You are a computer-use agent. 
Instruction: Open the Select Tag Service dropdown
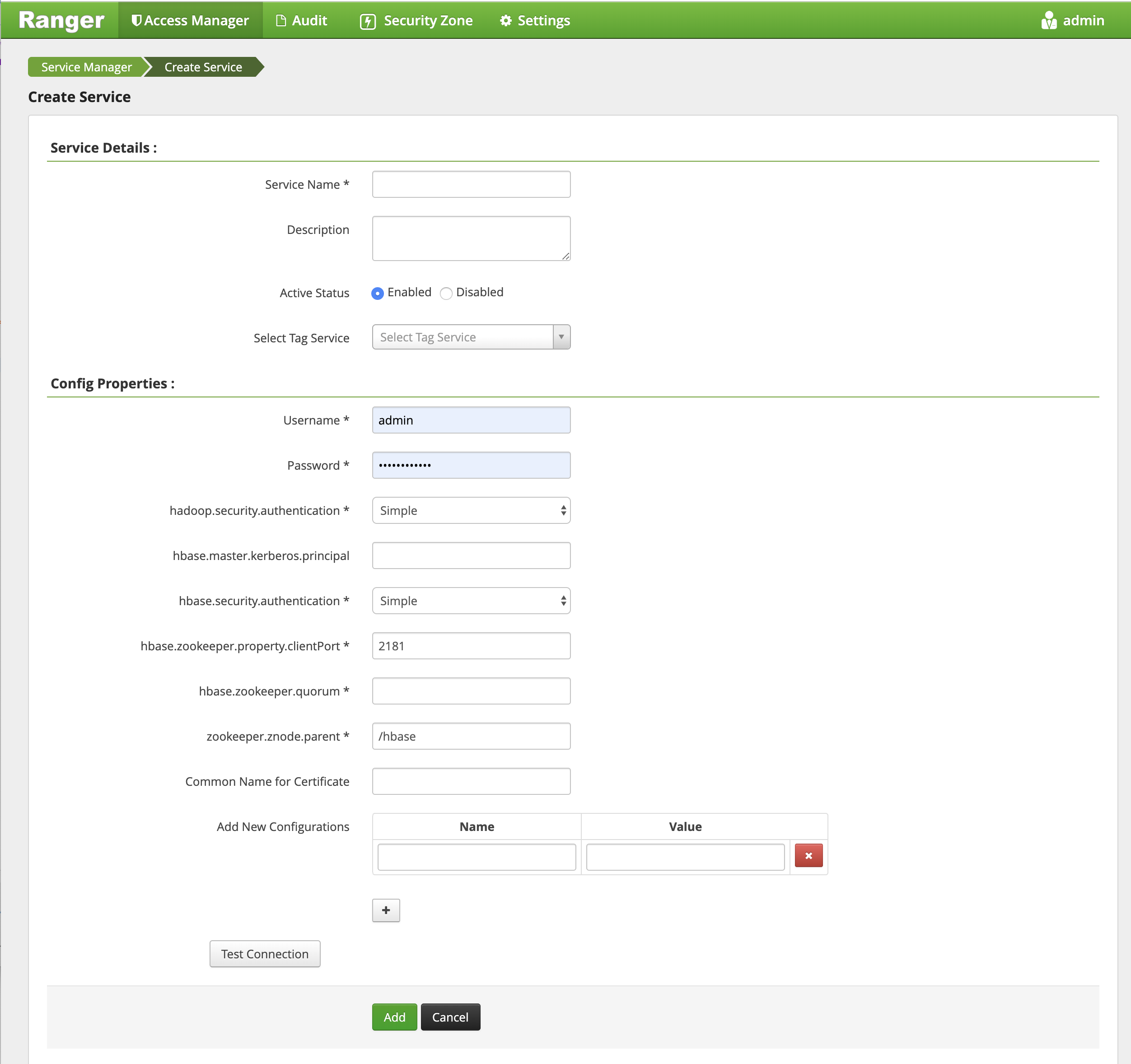pyautogui.click(x=471, y=337)
